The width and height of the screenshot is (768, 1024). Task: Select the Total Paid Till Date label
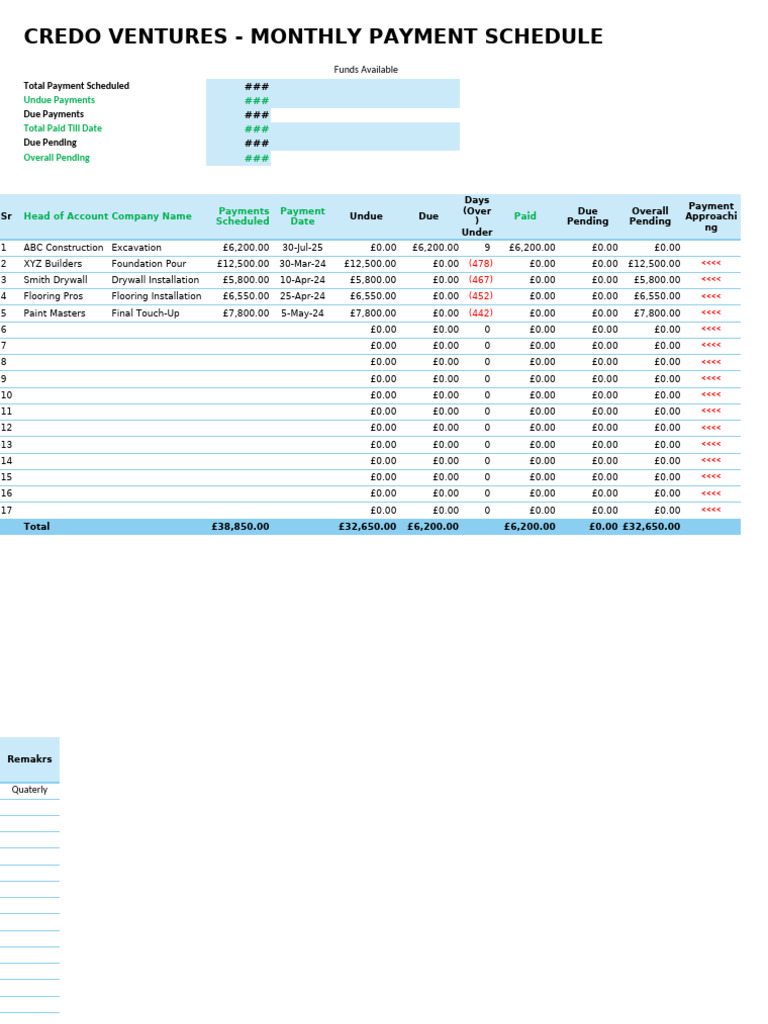(x=63, y=129)
